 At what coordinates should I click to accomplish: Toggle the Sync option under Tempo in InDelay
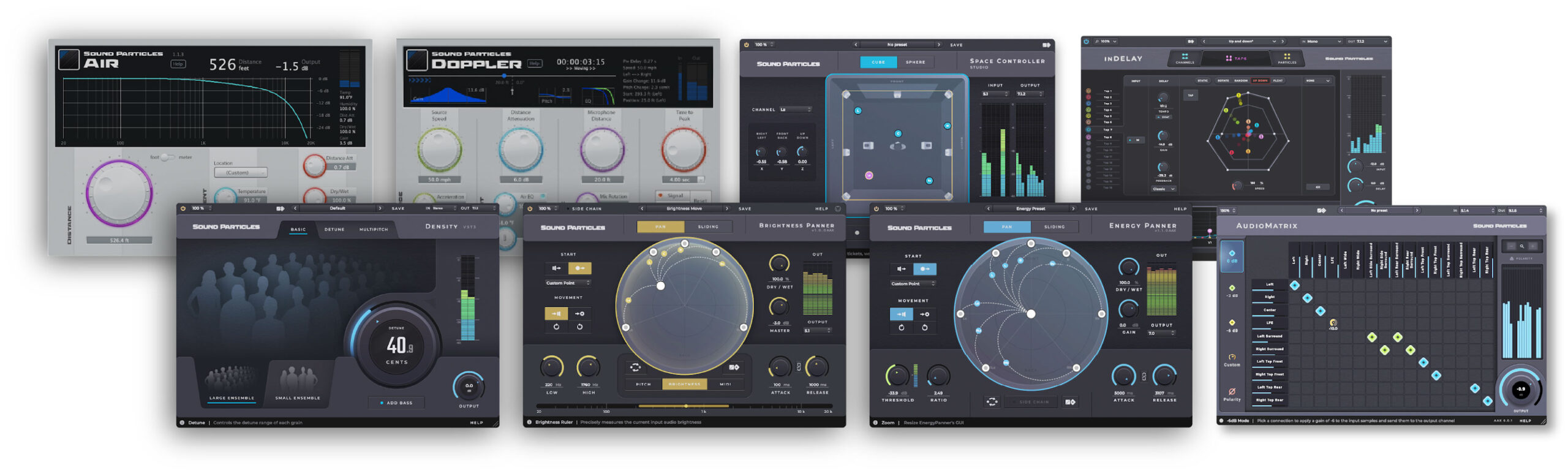[x=1163, y=116]
